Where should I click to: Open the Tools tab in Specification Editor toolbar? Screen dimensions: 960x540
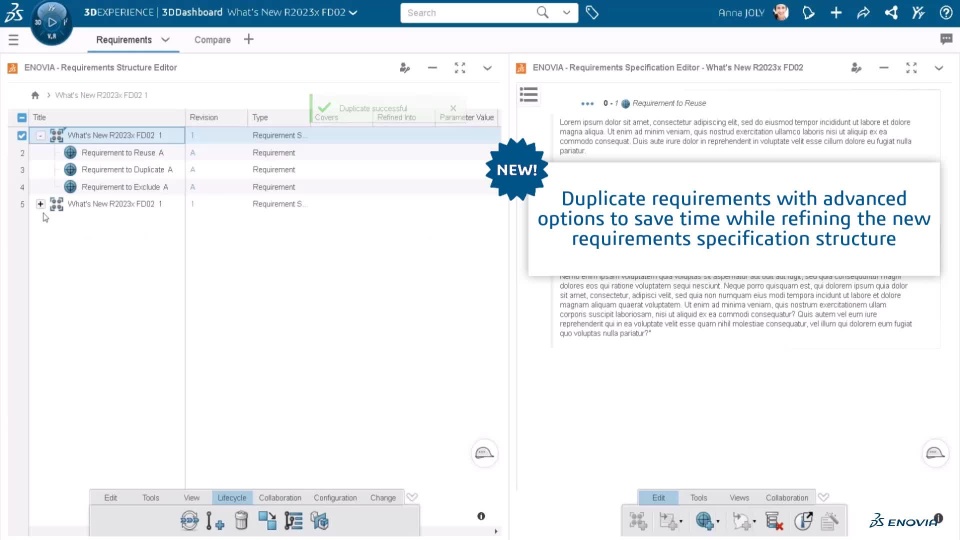[699, 498]
